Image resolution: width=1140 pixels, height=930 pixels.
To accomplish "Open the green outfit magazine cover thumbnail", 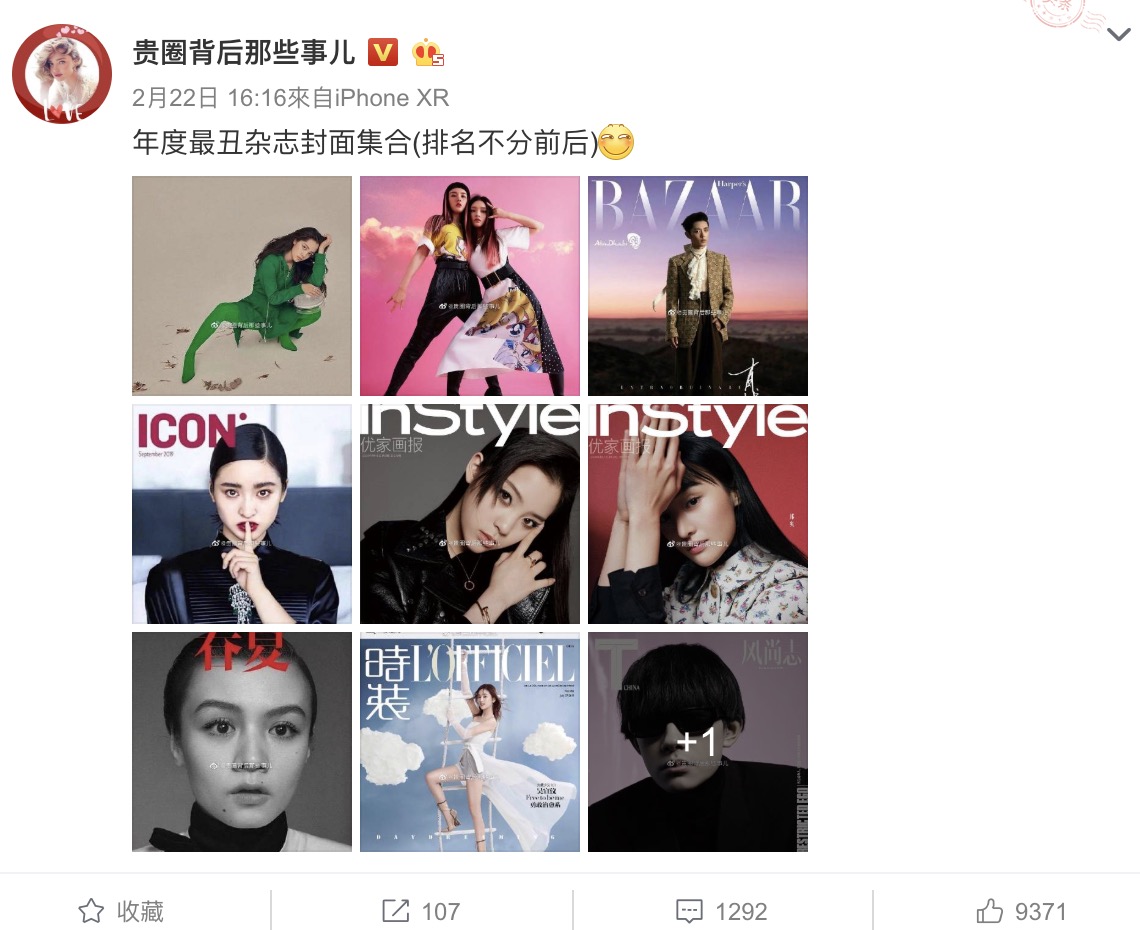I will [x=241, y=286].
